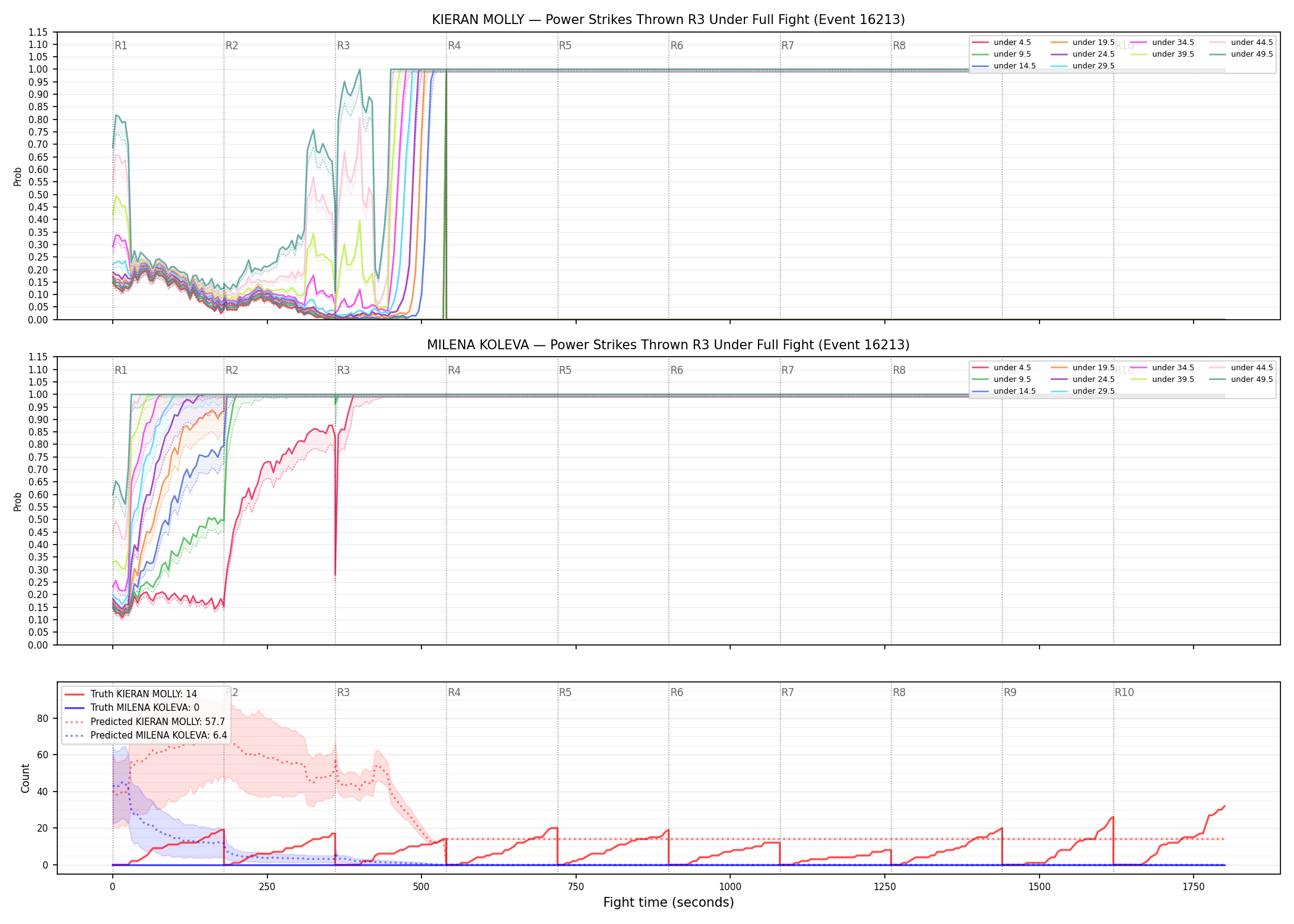The height and width of the screenshot is (924, 1294).
Task: Click the R2 round marker in top chart
Action: tap(232, 46)
